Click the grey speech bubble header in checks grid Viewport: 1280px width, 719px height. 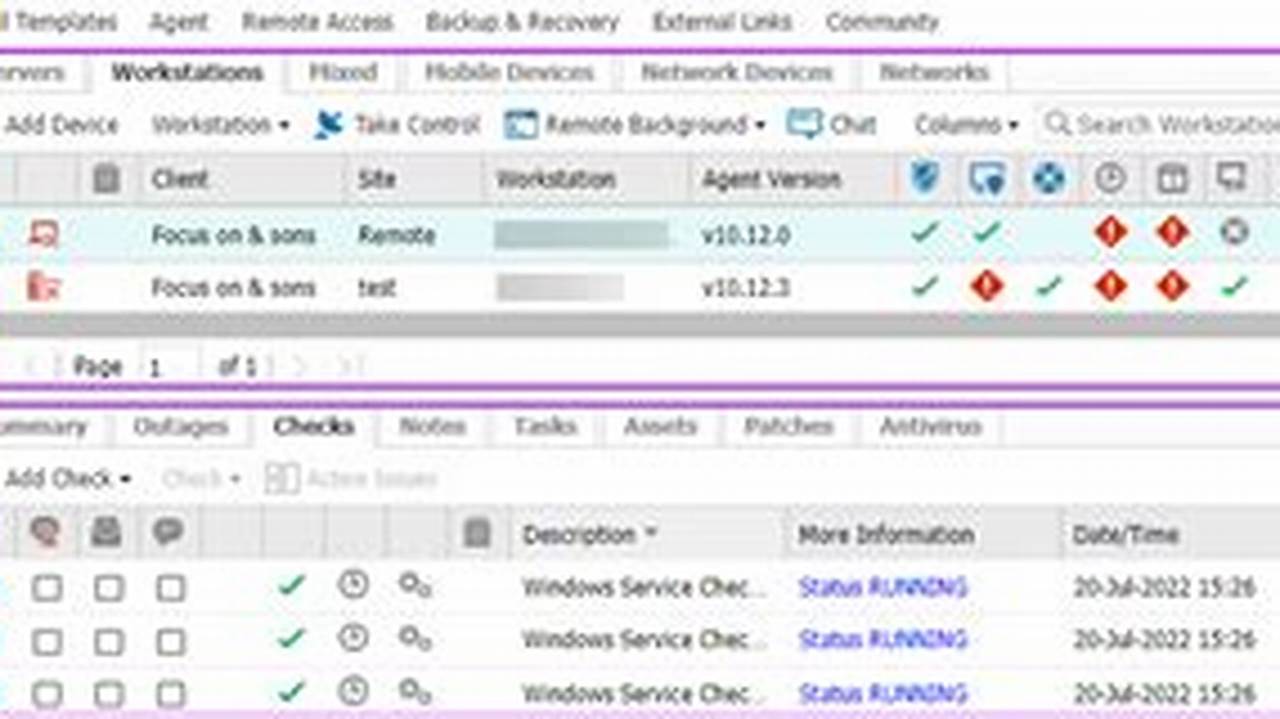coord(168,533)
